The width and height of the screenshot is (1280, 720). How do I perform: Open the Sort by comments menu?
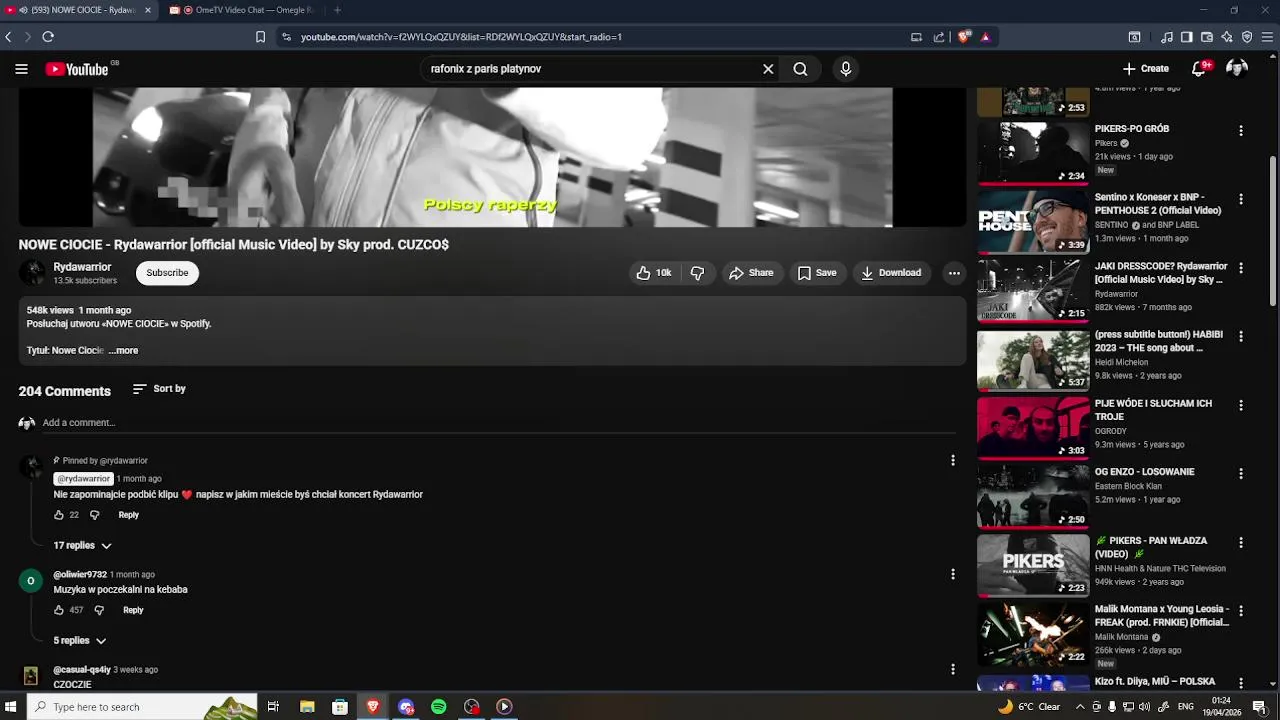[159, 389]
